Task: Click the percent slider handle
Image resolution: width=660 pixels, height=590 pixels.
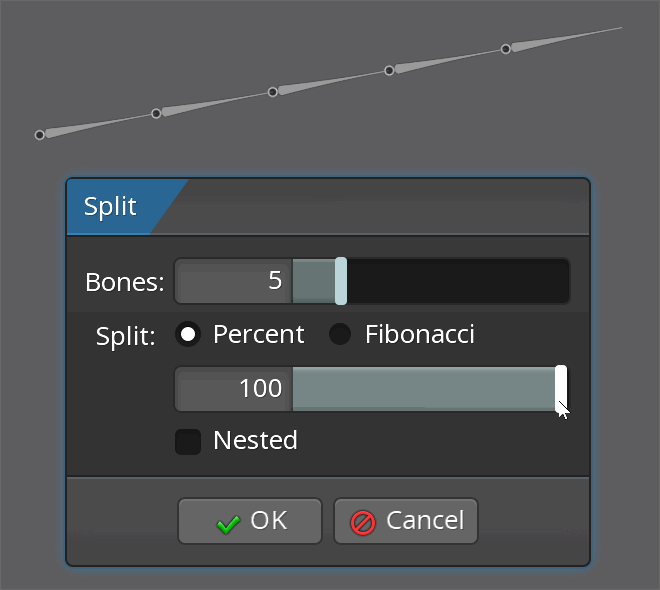Action: pyautogui.click(x=561, y=388)
